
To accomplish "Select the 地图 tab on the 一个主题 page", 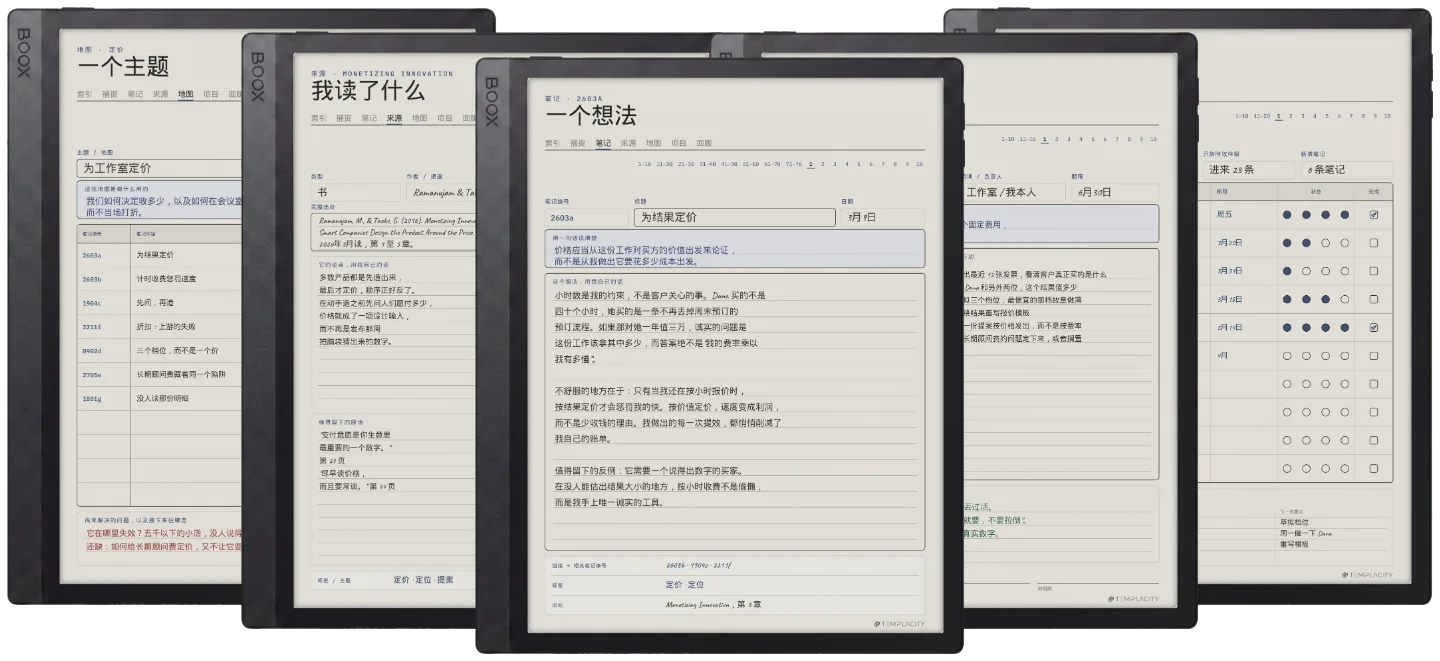I will pyautogui.click(x=186, y=94).
